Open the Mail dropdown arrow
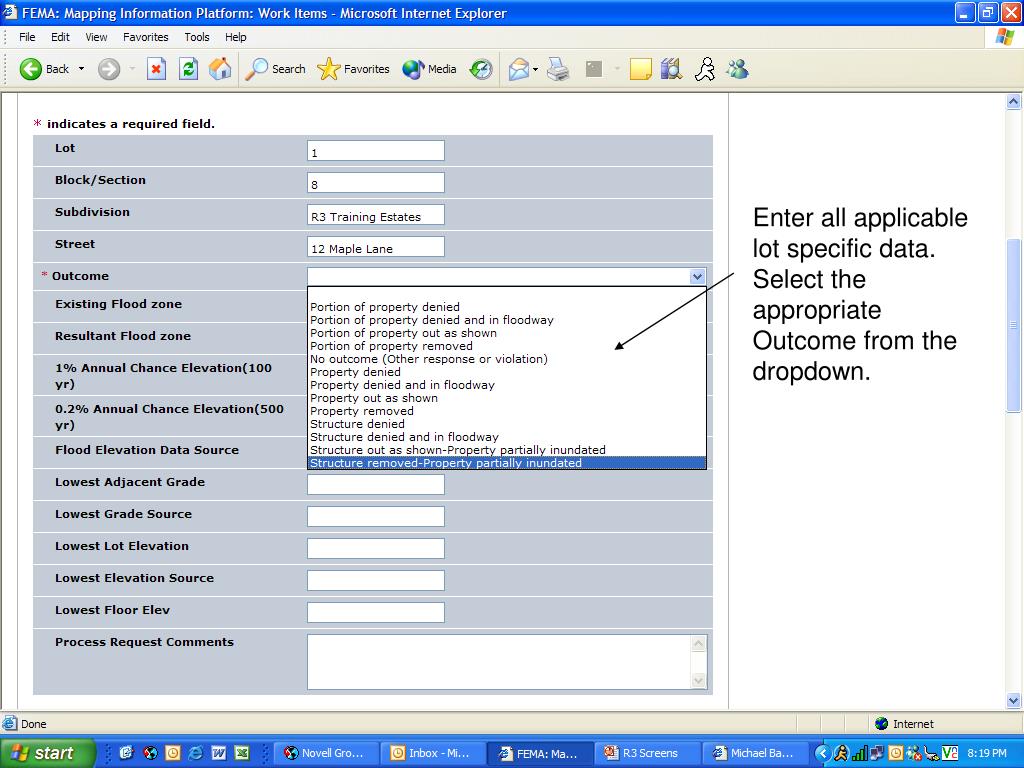Screen dimensions: 1024x768 (x=536, y=69)
